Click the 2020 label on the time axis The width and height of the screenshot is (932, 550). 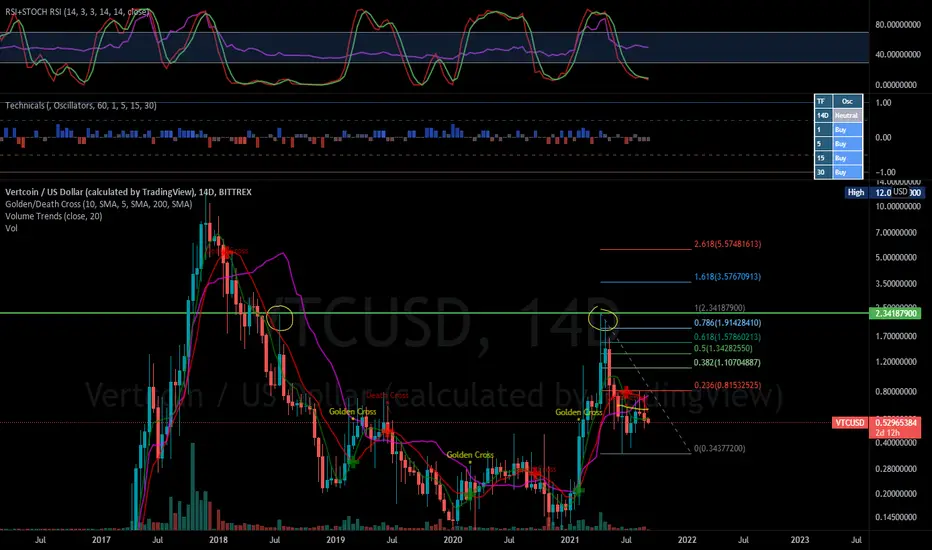pos(453,540)
